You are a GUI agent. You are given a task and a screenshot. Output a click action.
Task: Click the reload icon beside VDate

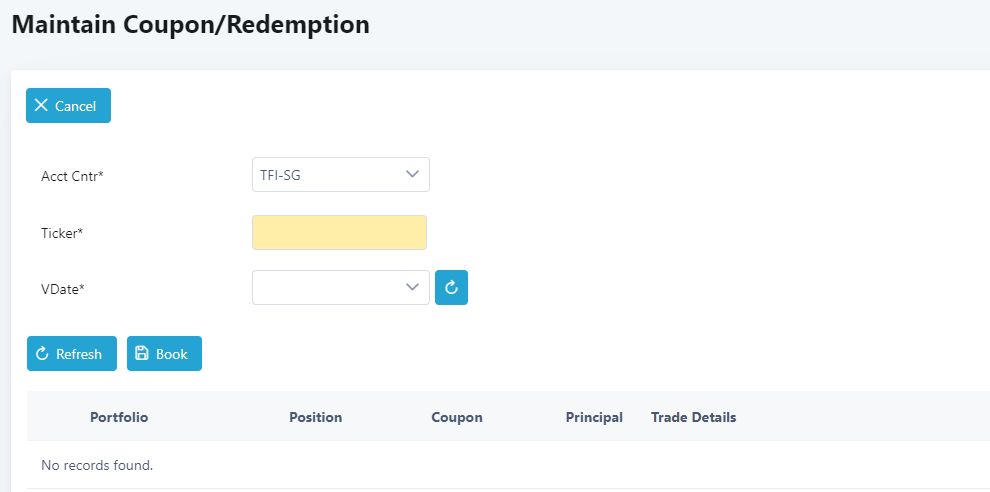point(451,288)
